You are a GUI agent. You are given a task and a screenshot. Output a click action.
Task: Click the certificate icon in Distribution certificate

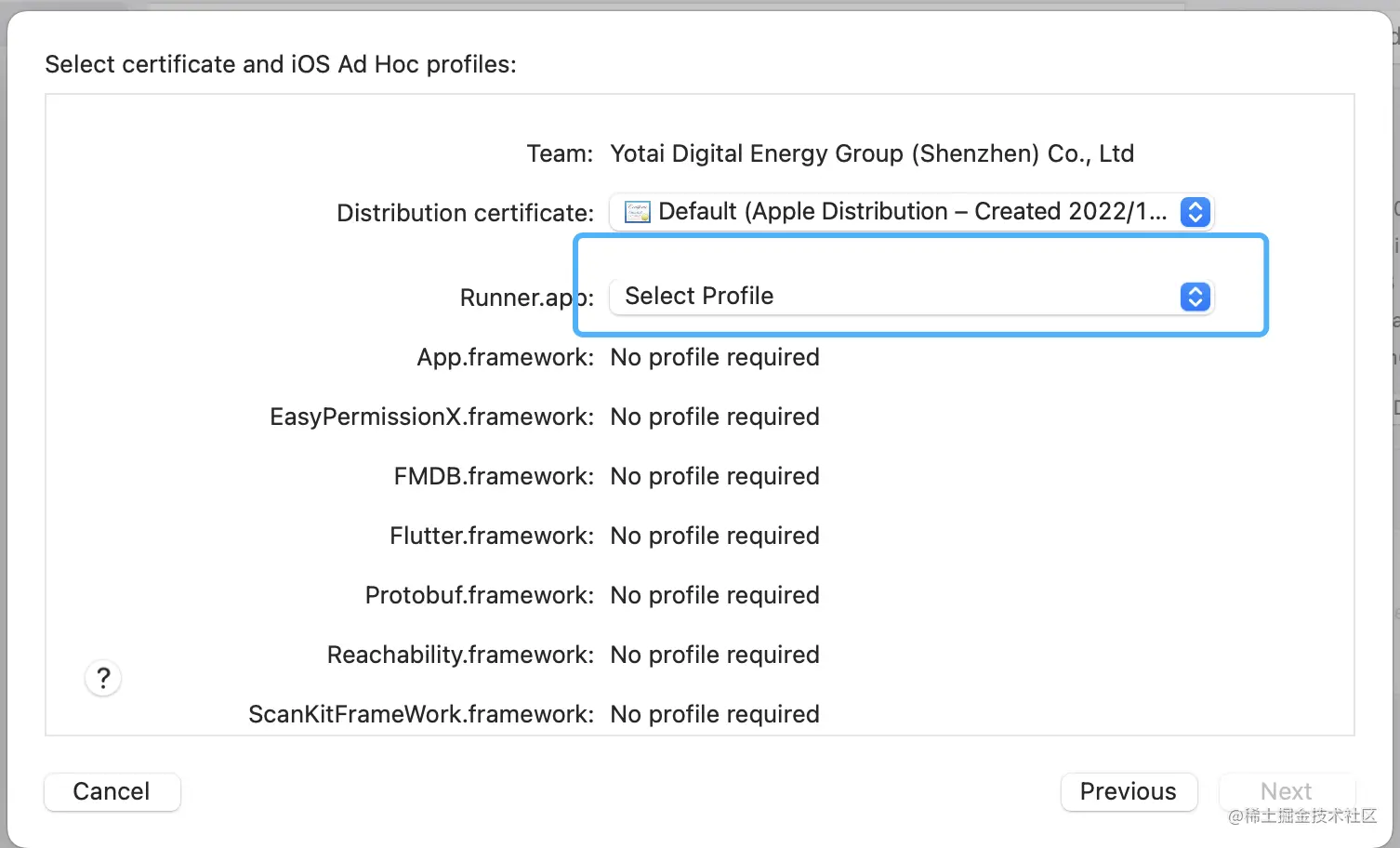(x=637, y=212)
